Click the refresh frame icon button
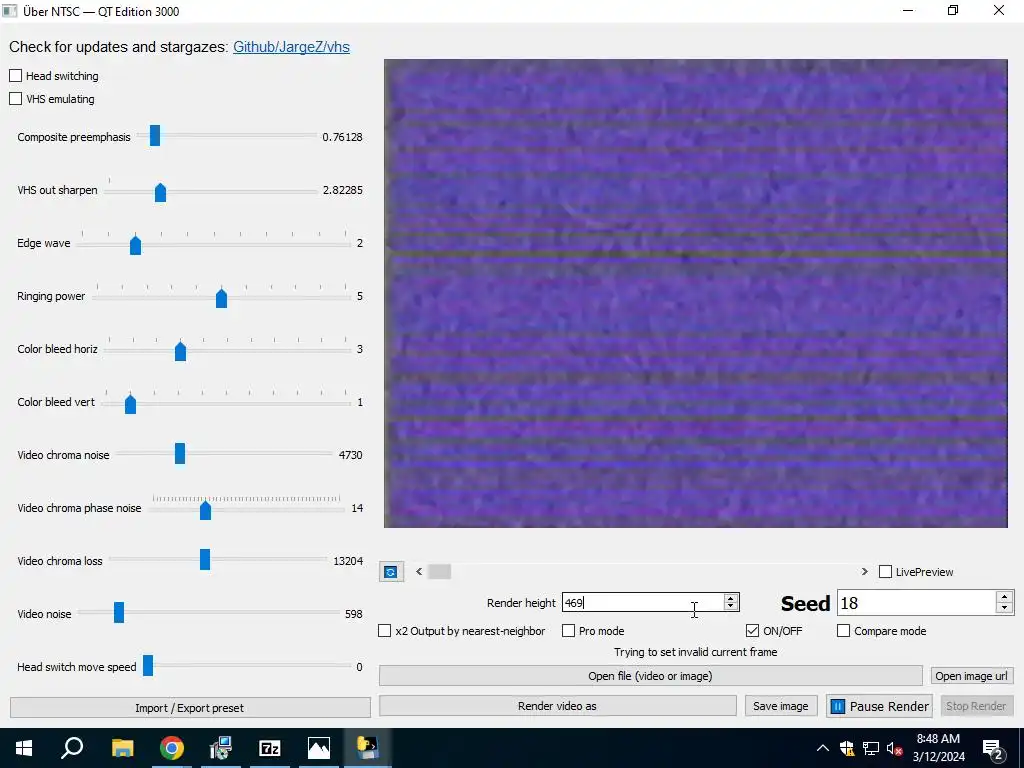The image size is (1024, 768). coord(391,572)
